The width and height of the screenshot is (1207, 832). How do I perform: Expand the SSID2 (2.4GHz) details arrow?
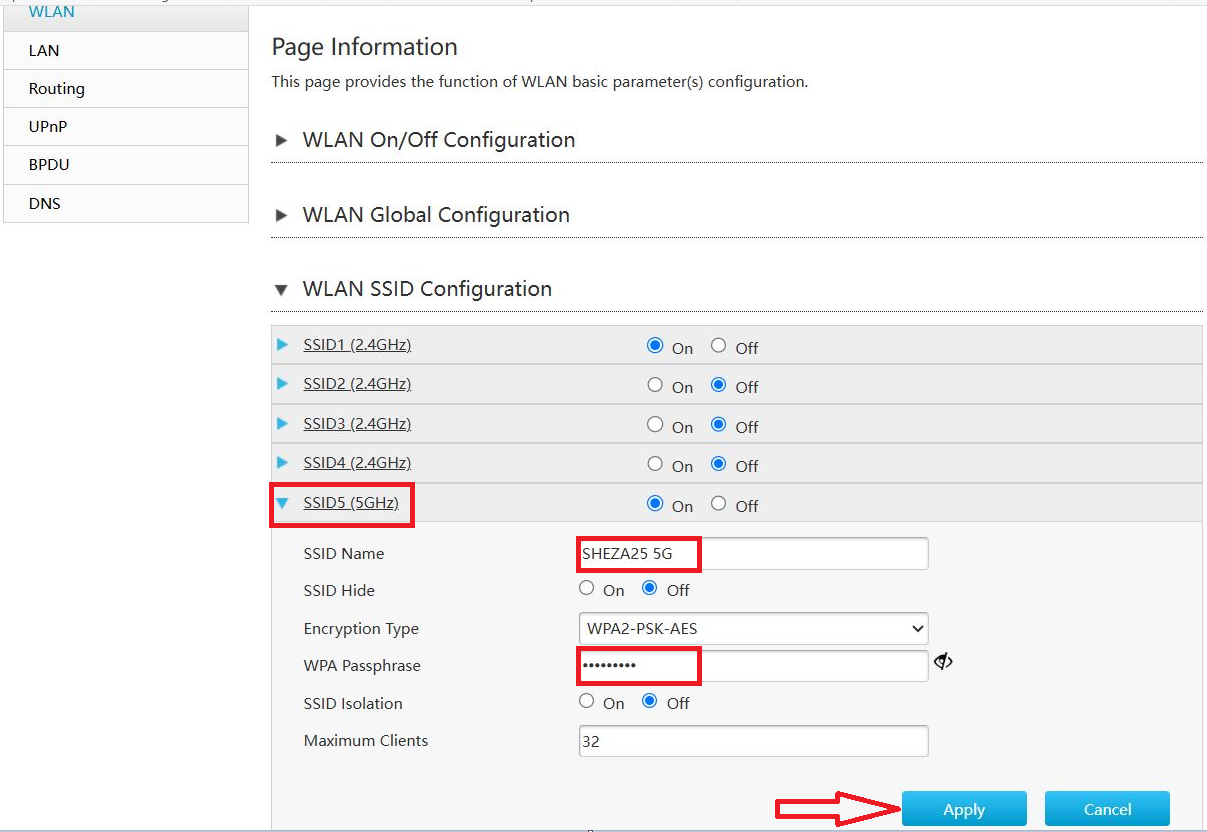pyautogui.click(x=283, y=384)
